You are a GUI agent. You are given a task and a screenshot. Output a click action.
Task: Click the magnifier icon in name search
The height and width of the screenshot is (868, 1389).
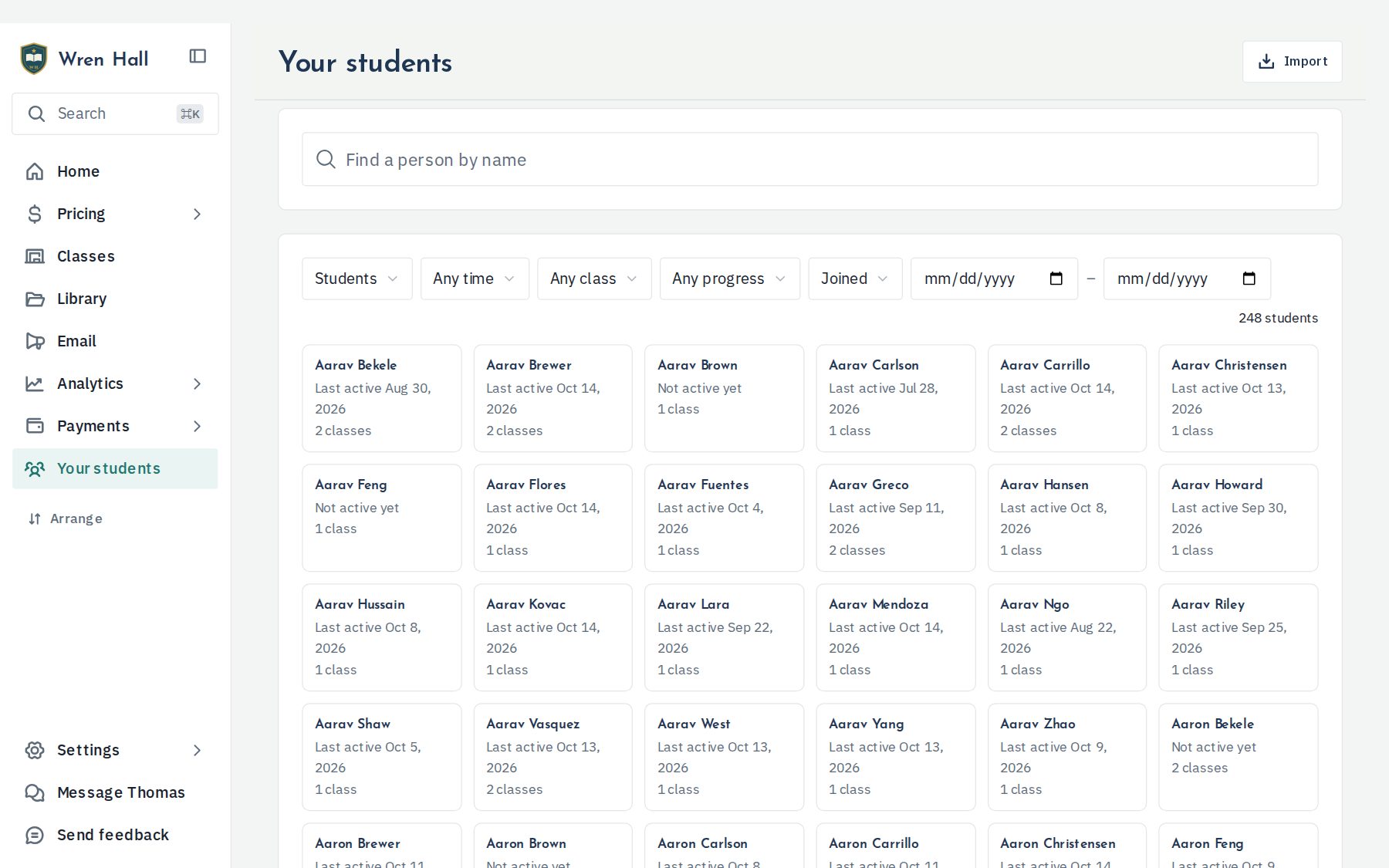326,160
